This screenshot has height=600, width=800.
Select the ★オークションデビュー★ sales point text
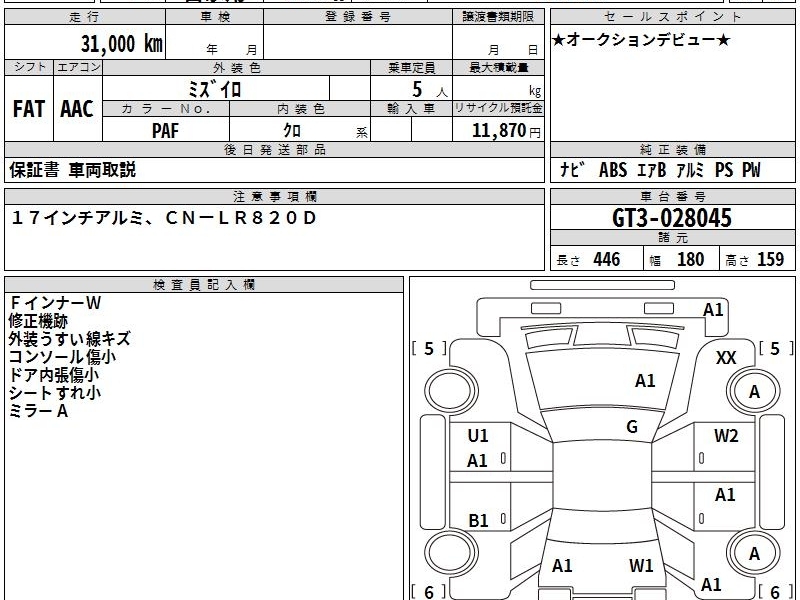pyautogui.click(x=641, y=40)
